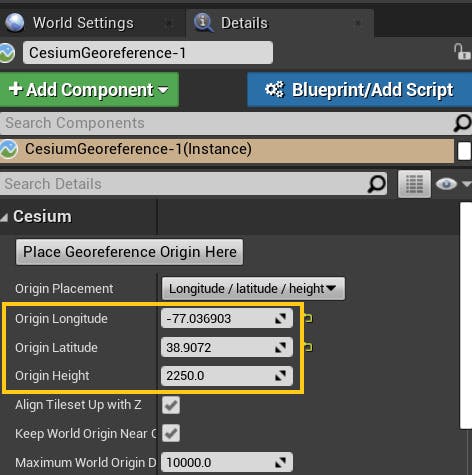
Task: Click the Origin Height label
Action: (52, 376)
